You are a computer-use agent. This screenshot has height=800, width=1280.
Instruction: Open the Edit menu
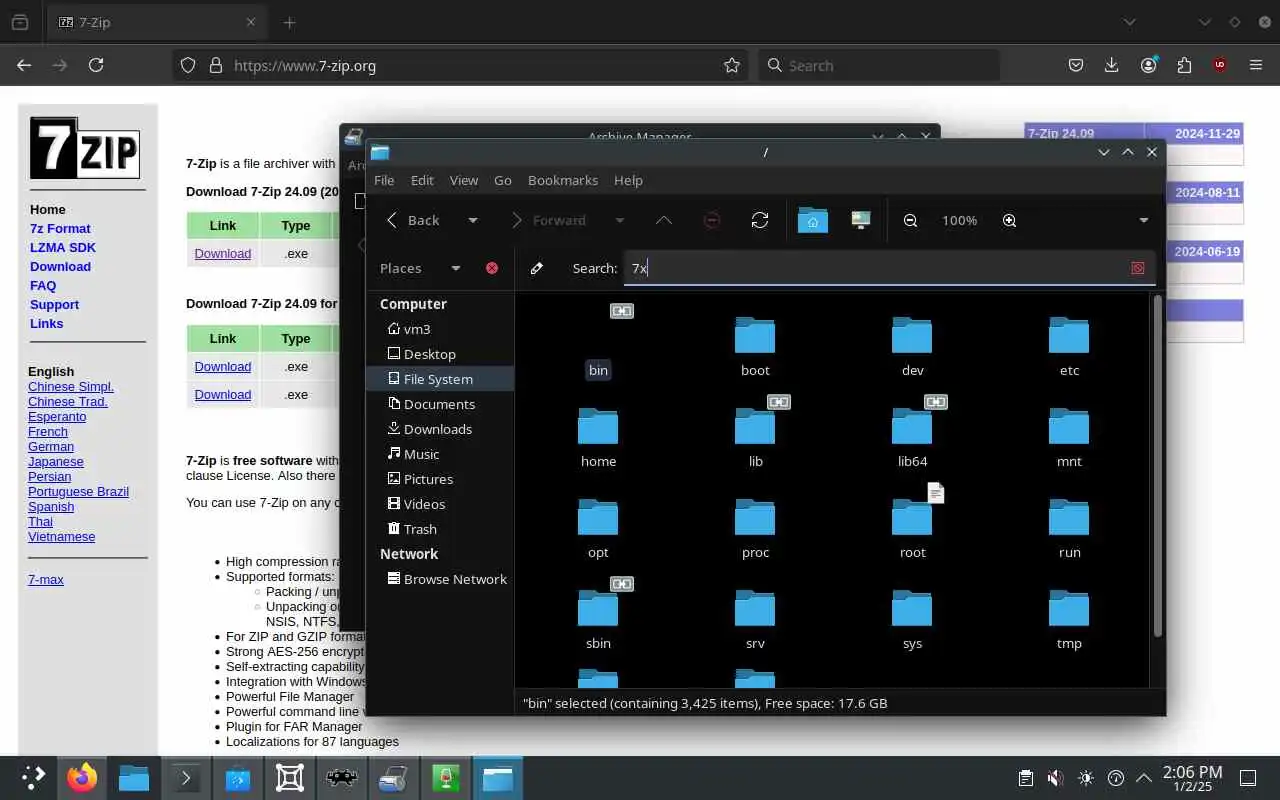[422, 180]
